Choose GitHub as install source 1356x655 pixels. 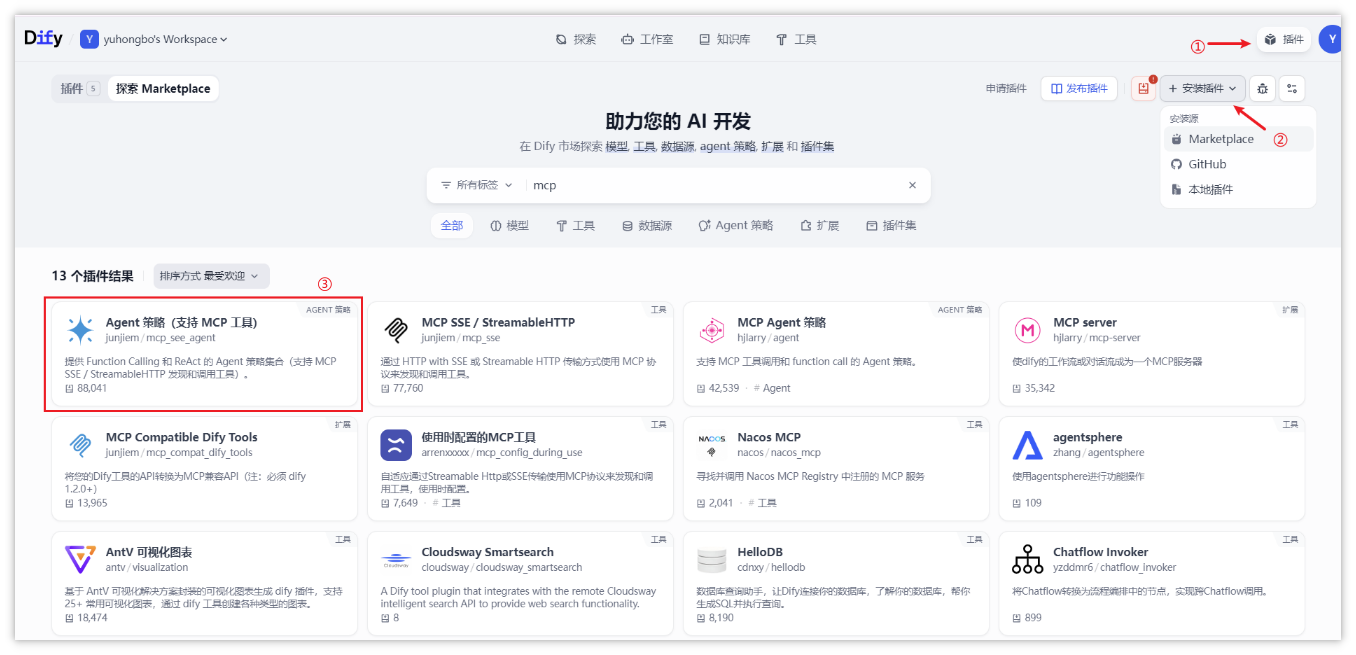[x=1238, y=164]
